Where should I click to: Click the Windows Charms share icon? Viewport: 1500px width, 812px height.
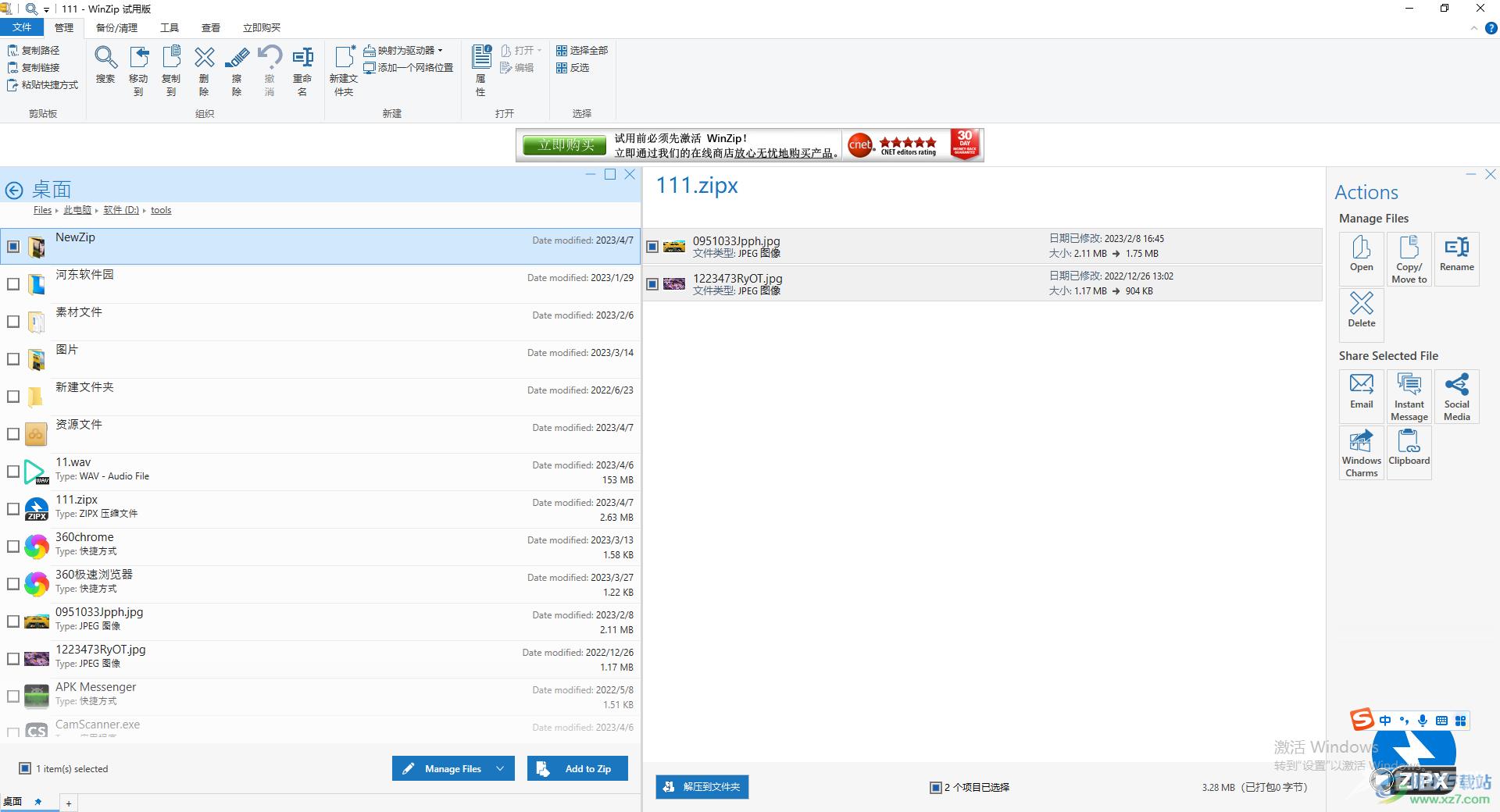pos(1362,452)
